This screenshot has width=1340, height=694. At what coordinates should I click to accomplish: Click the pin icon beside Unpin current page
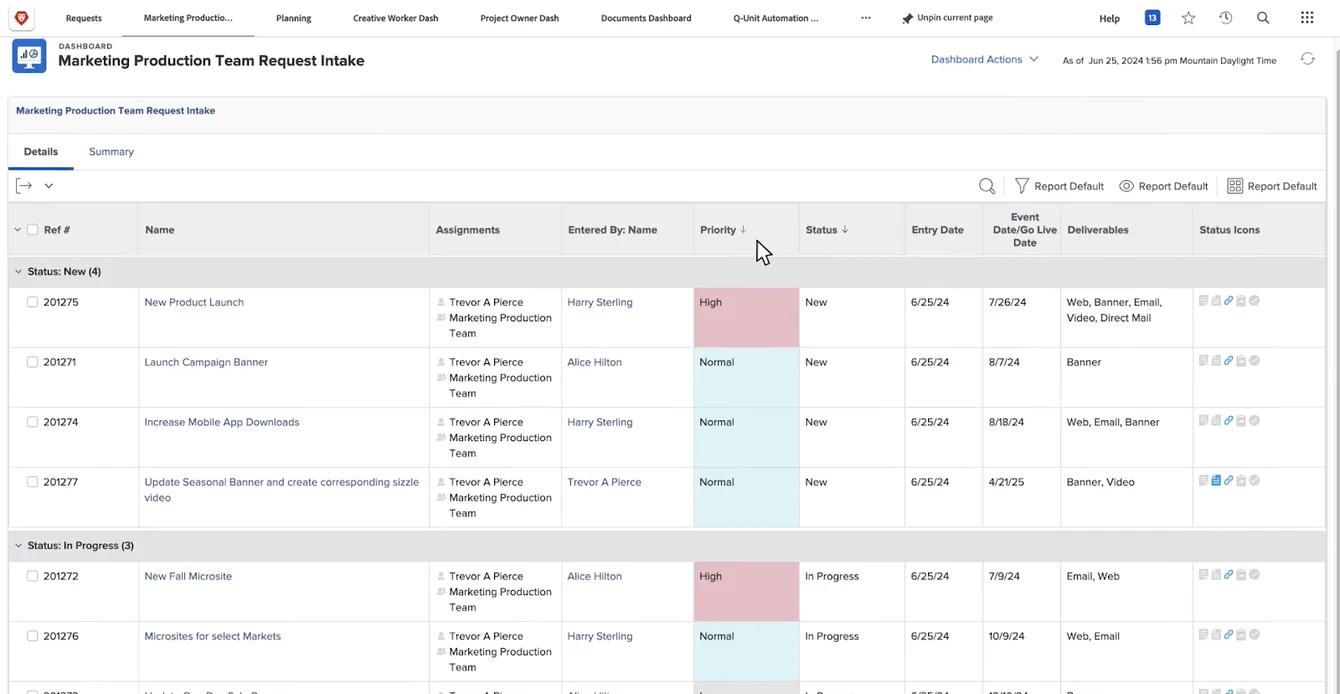(x=908, y=18)
